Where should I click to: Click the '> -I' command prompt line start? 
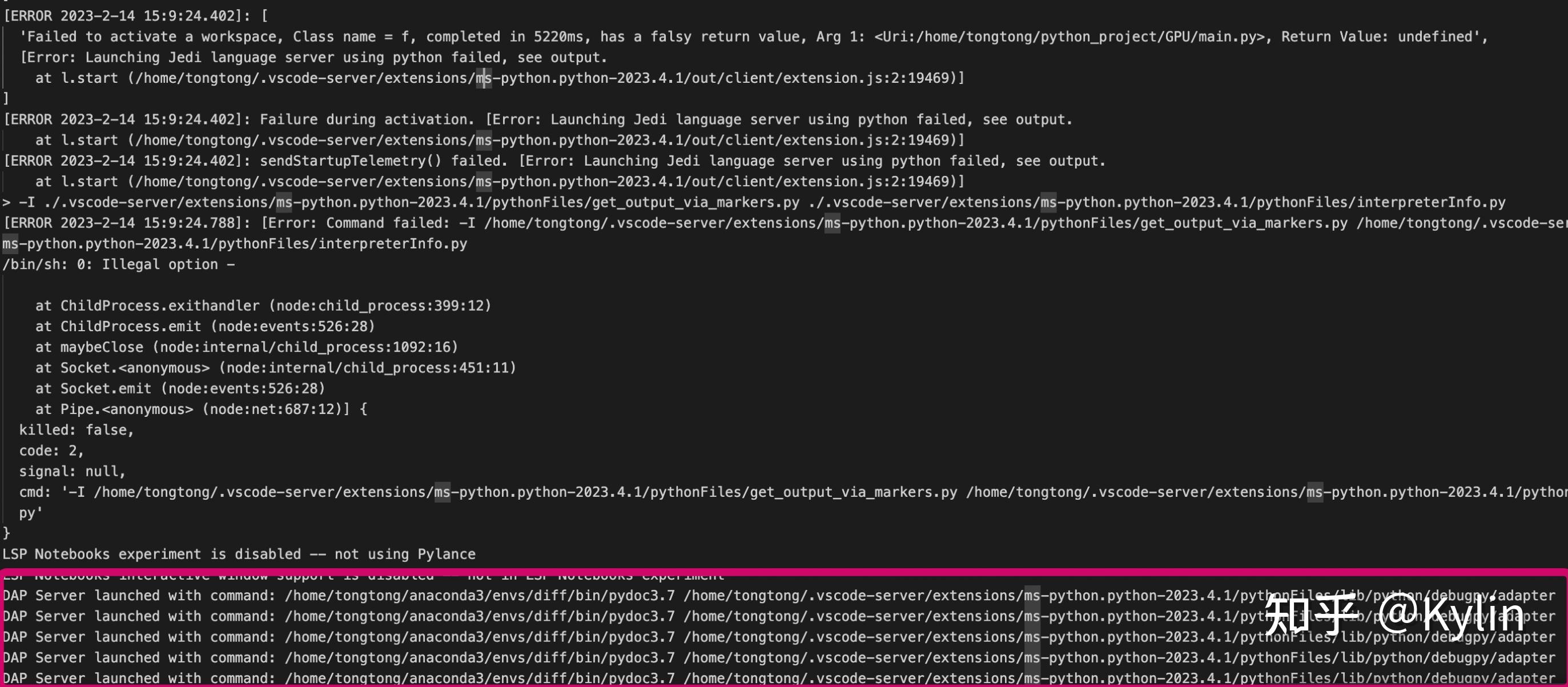click(x=18, y=202)
